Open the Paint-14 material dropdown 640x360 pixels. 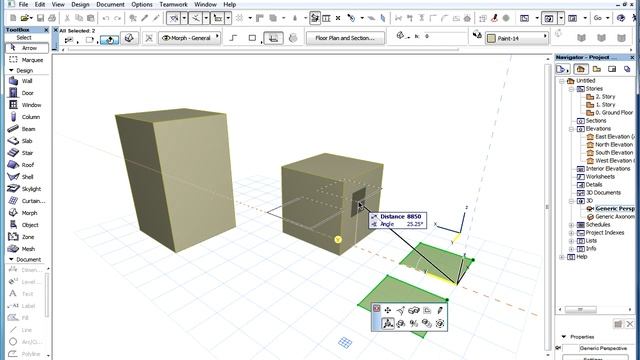click(x=516, y=38)
